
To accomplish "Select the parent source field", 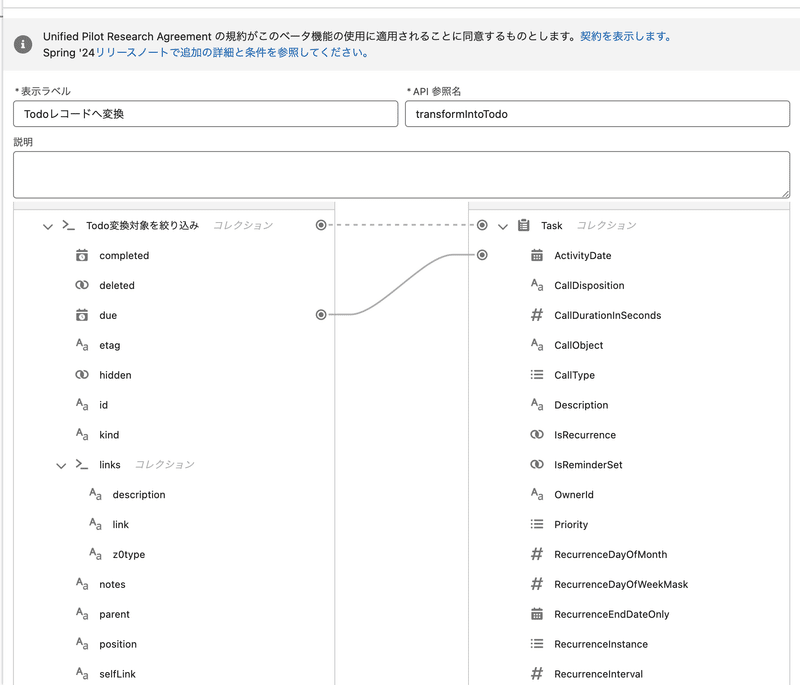I will [x=114, y=614].
